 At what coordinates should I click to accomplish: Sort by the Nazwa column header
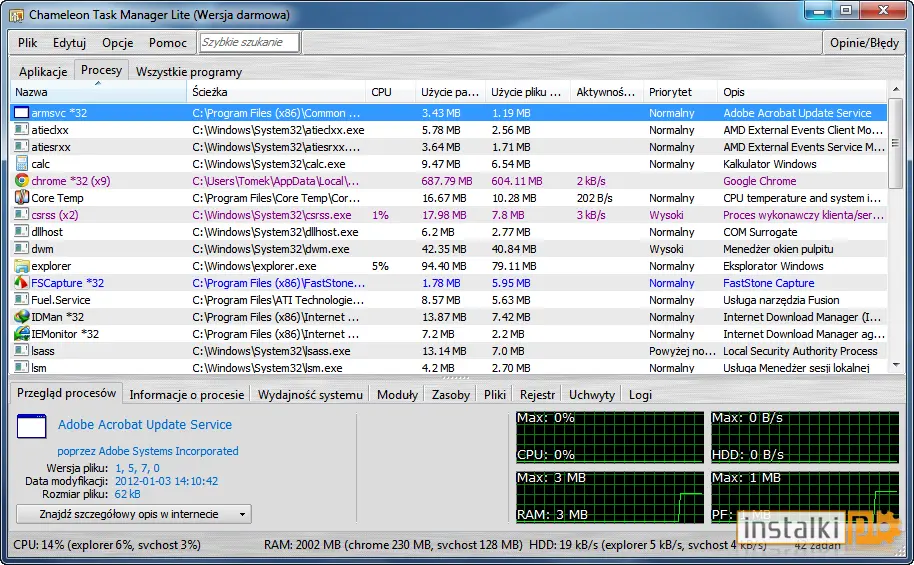98,92
